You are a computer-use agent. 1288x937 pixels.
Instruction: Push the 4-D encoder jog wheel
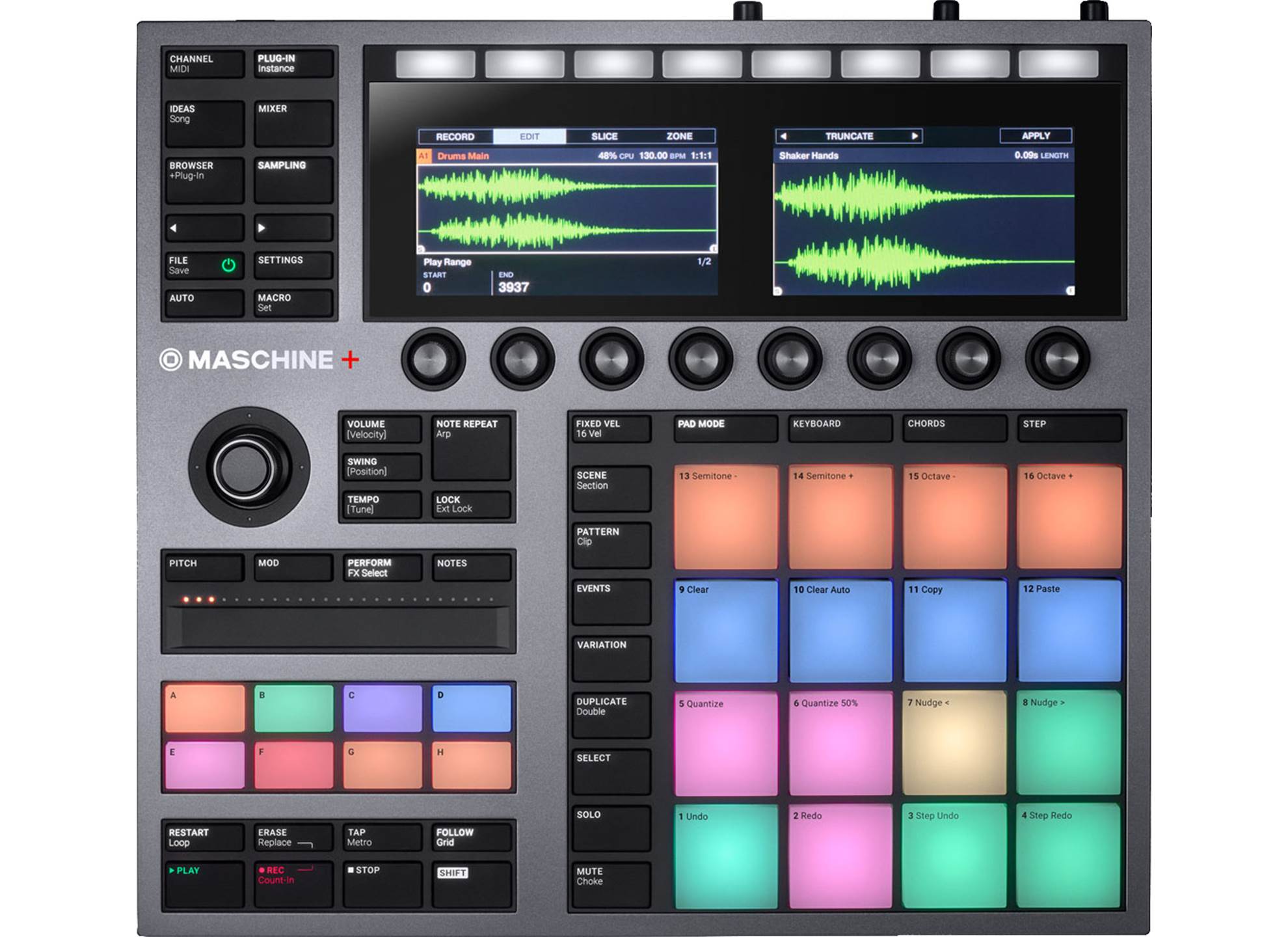pos(248,467)
